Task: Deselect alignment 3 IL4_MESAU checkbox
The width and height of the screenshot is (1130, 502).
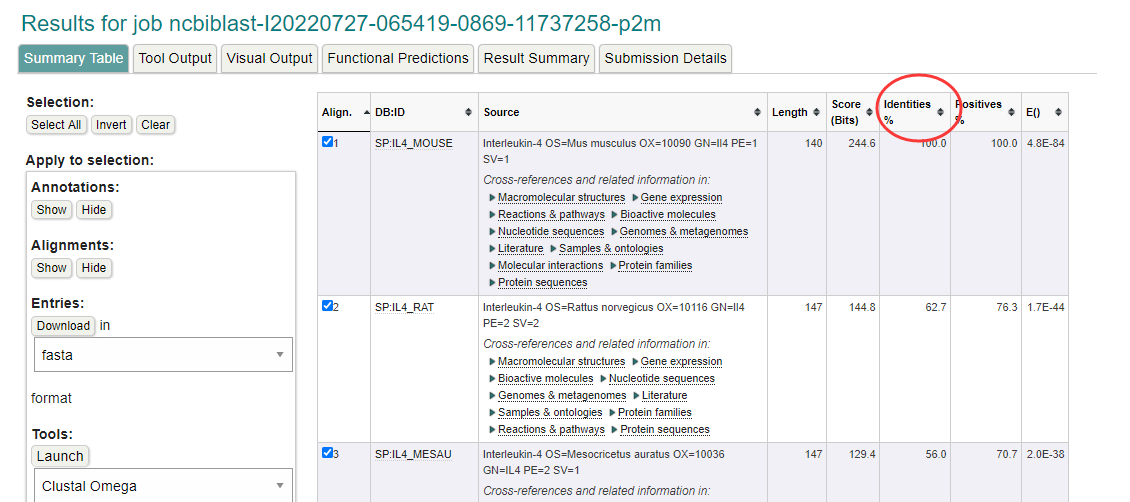Action: coord(328,453)
